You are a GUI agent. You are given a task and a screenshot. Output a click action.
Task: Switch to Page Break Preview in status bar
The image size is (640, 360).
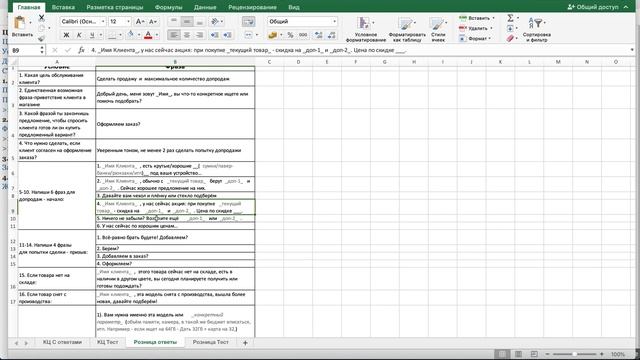(534, 354)
